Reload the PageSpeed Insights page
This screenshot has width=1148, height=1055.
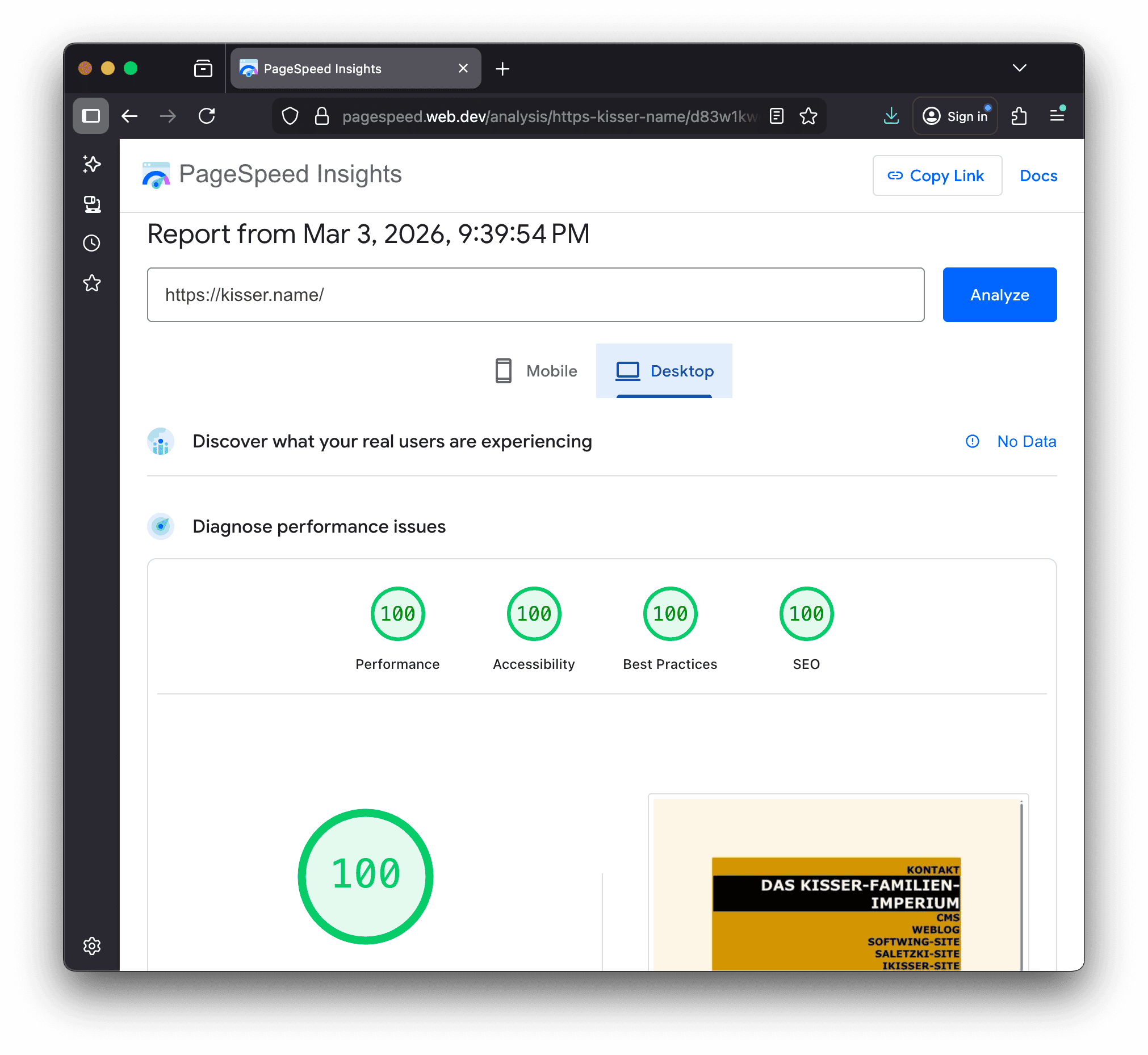point(207,116)
